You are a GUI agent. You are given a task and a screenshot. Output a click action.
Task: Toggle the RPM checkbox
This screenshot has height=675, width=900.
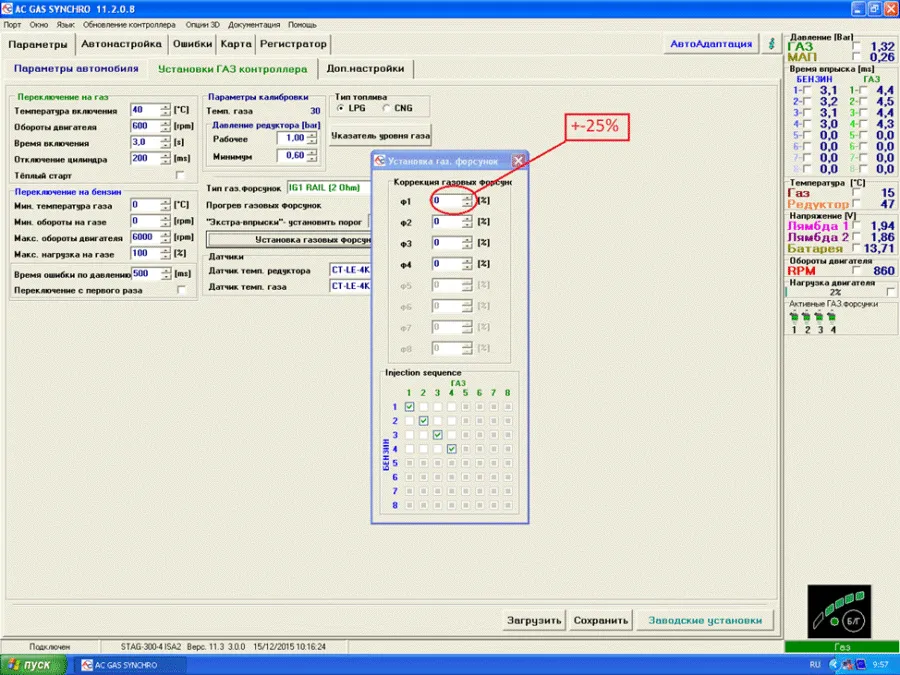pyautogui.click(x=856, y=270)
